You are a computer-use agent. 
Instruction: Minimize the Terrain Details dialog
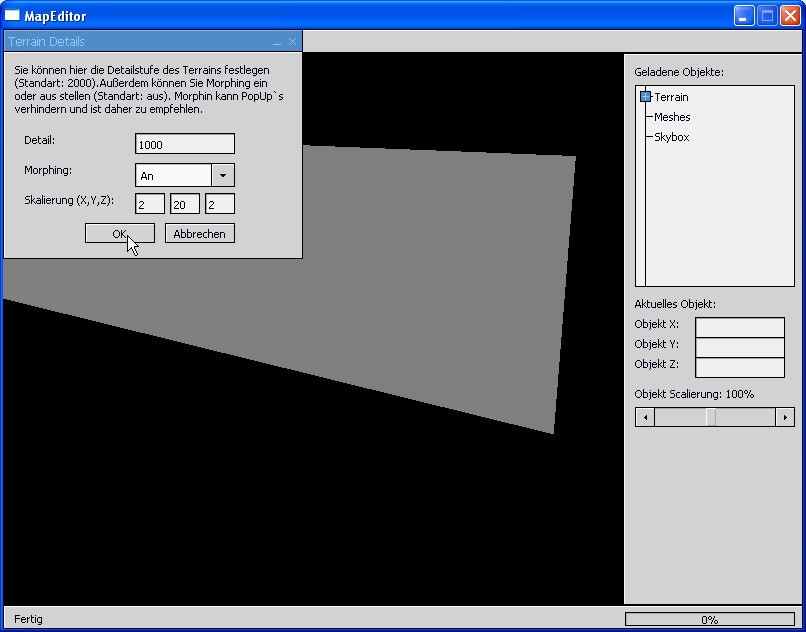click(277, 42)
